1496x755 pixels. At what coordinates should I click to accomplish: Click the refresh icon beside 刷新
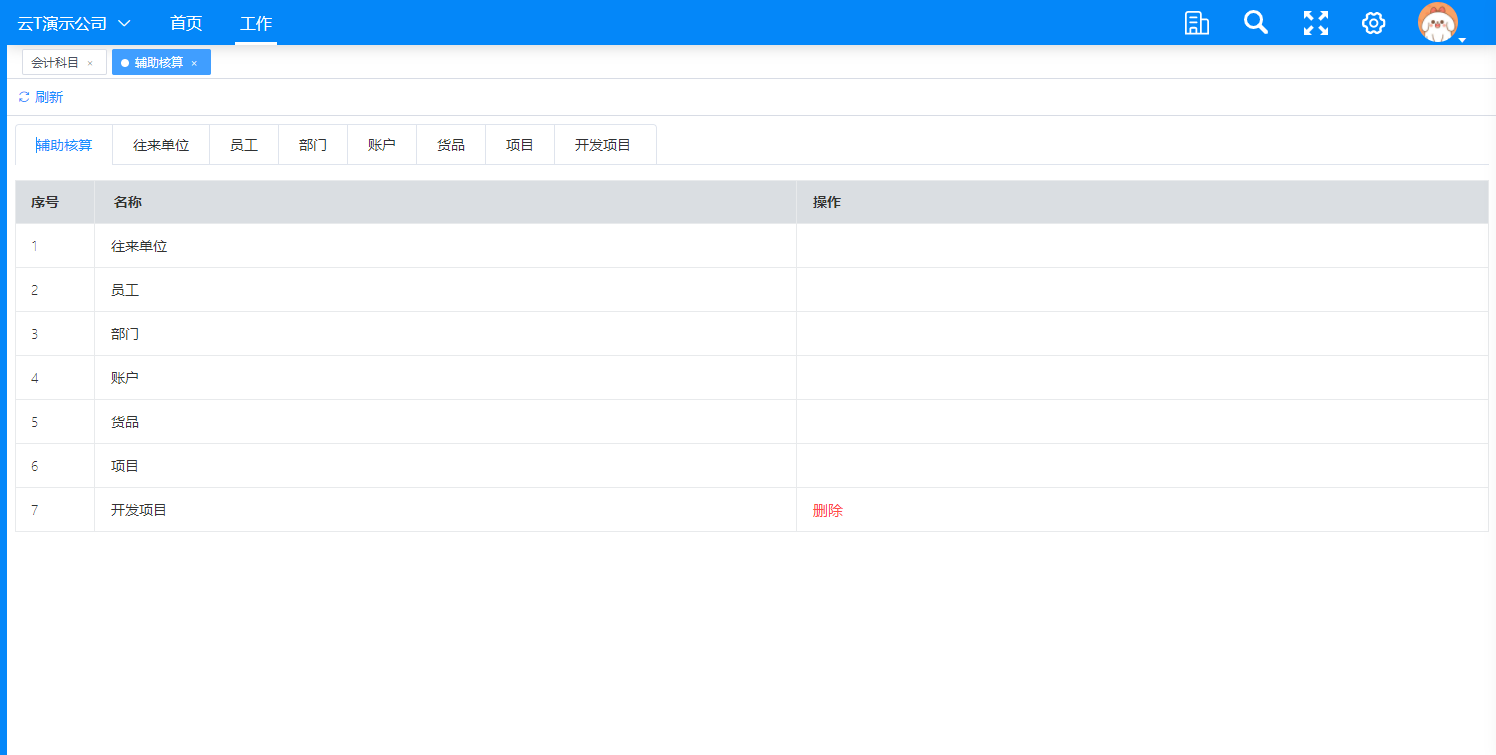tap(24, 97)
